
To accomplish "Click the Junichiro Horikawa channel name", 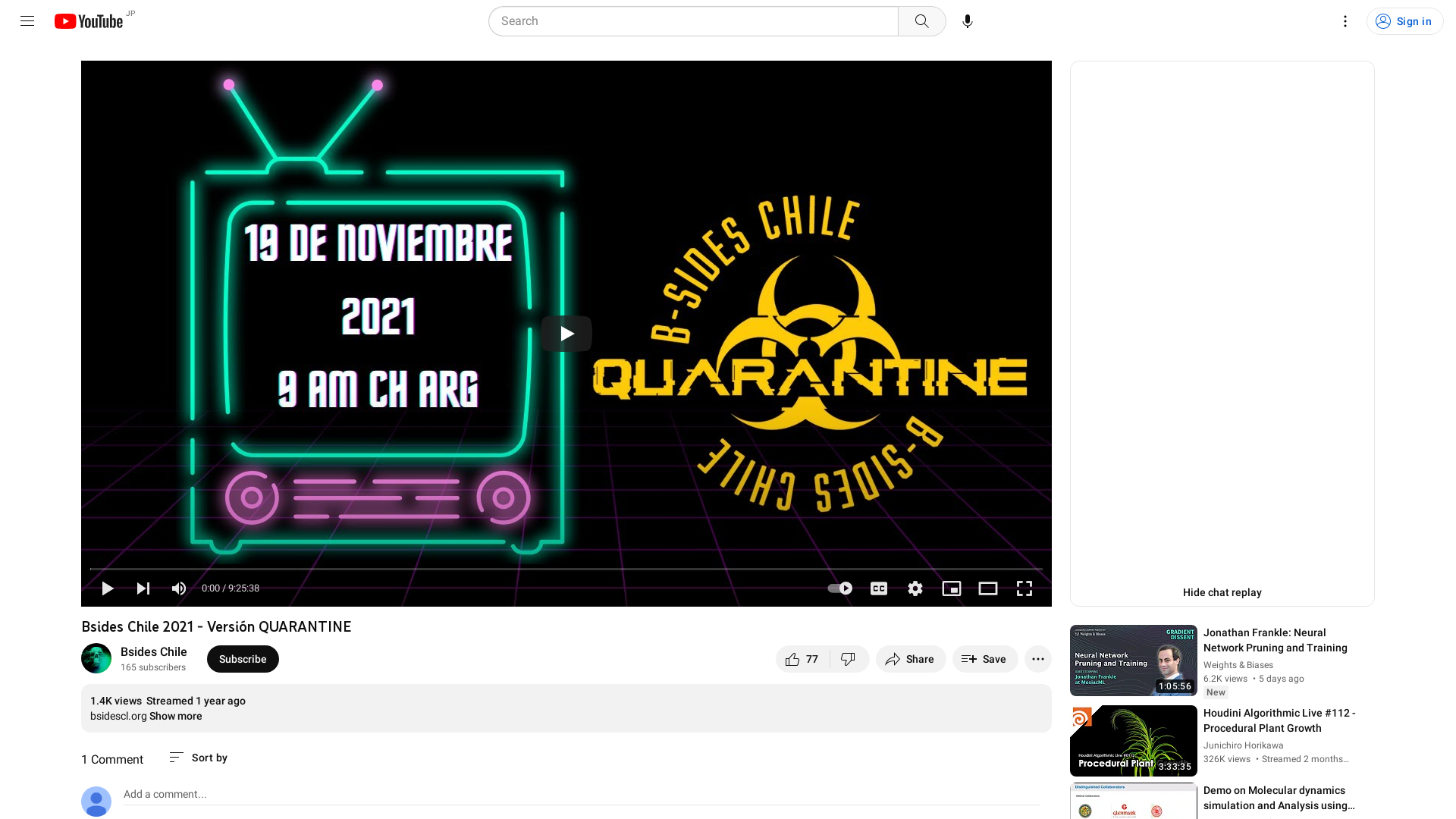I will (x=1243, y=745).
